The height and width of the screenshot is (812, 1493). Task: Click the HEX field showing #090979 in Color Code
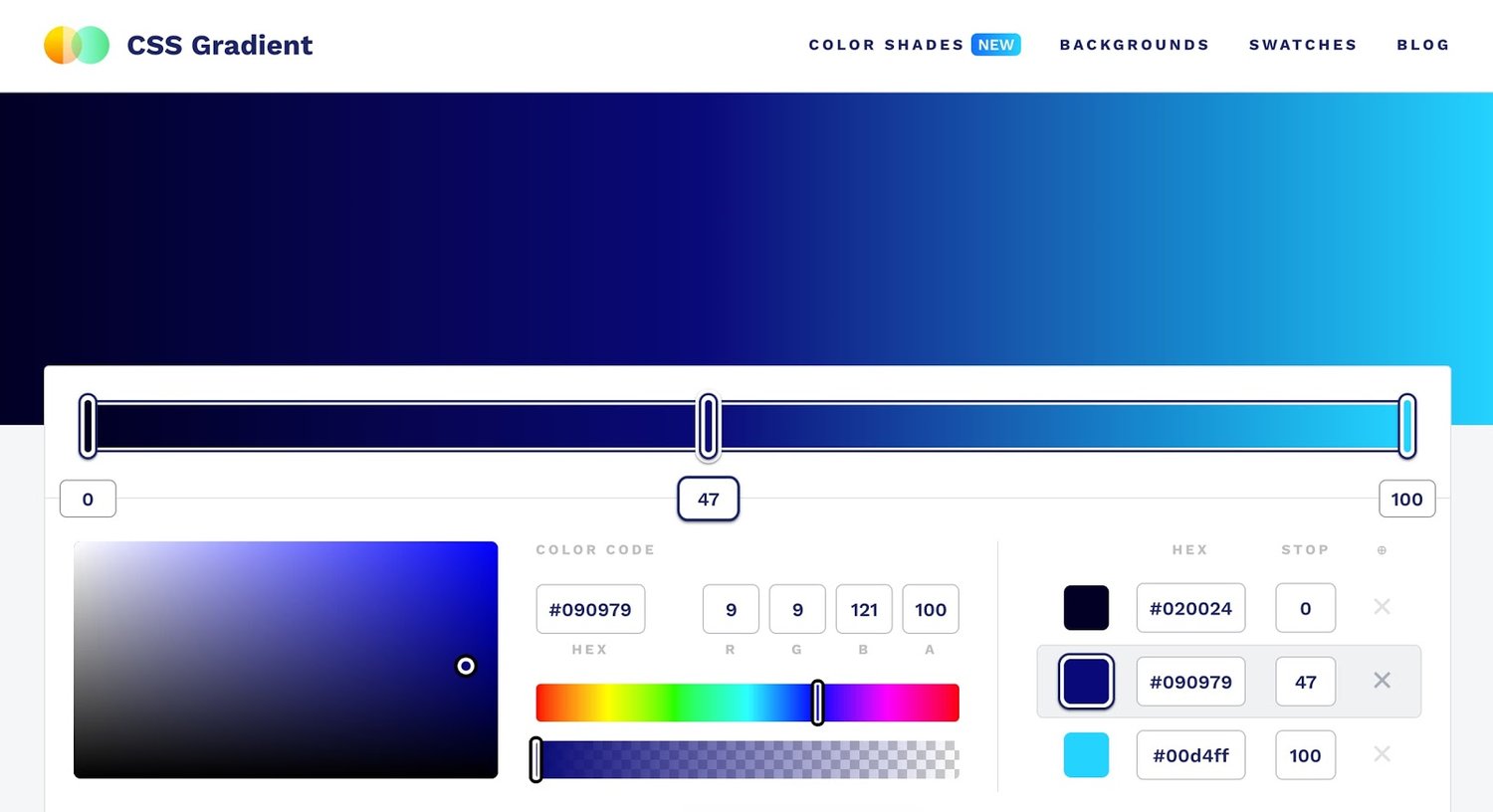point(590,609)
